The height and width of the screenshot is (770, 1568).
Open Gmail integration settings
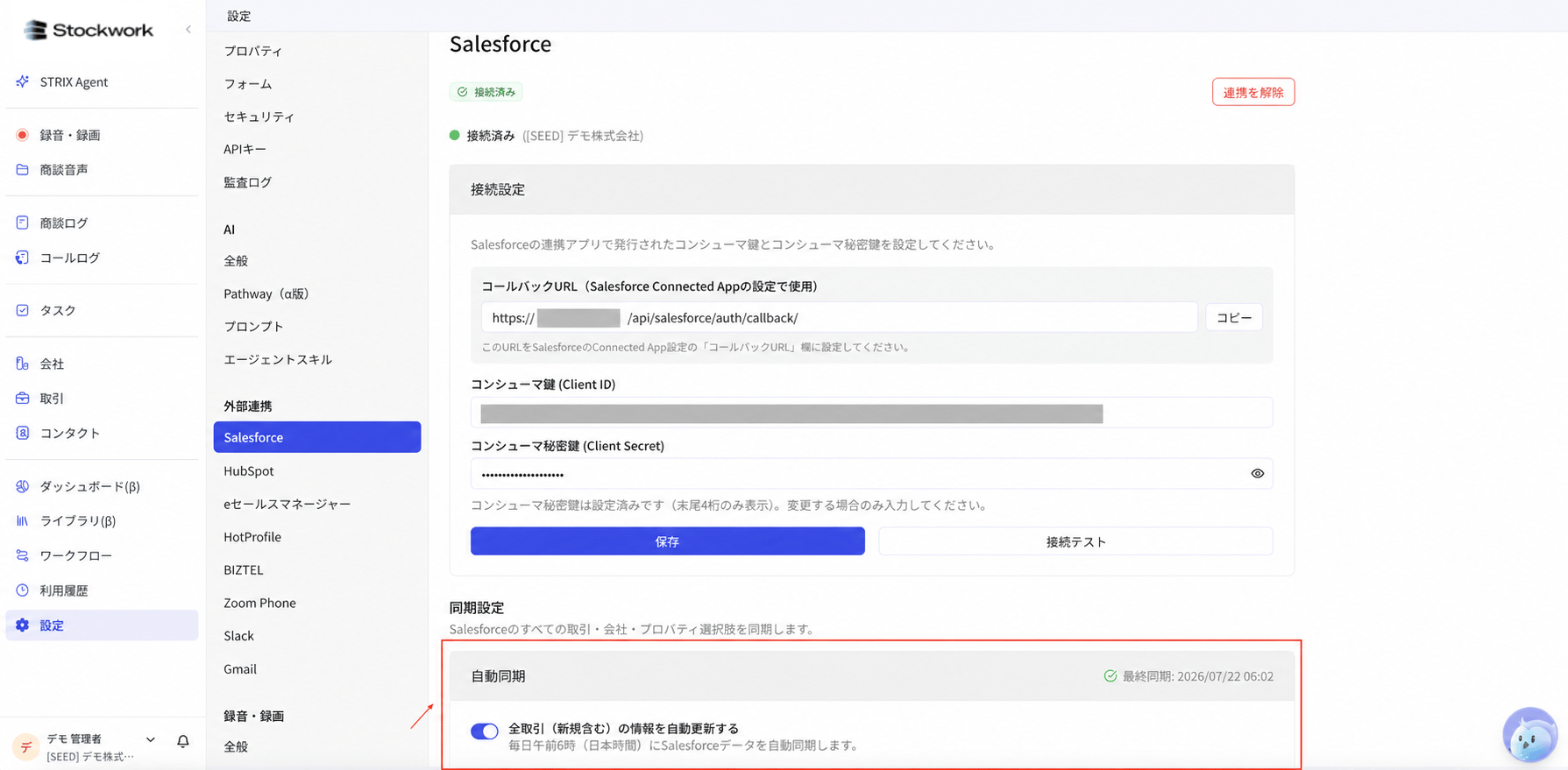pyautogui.click(x=240, y=669)
